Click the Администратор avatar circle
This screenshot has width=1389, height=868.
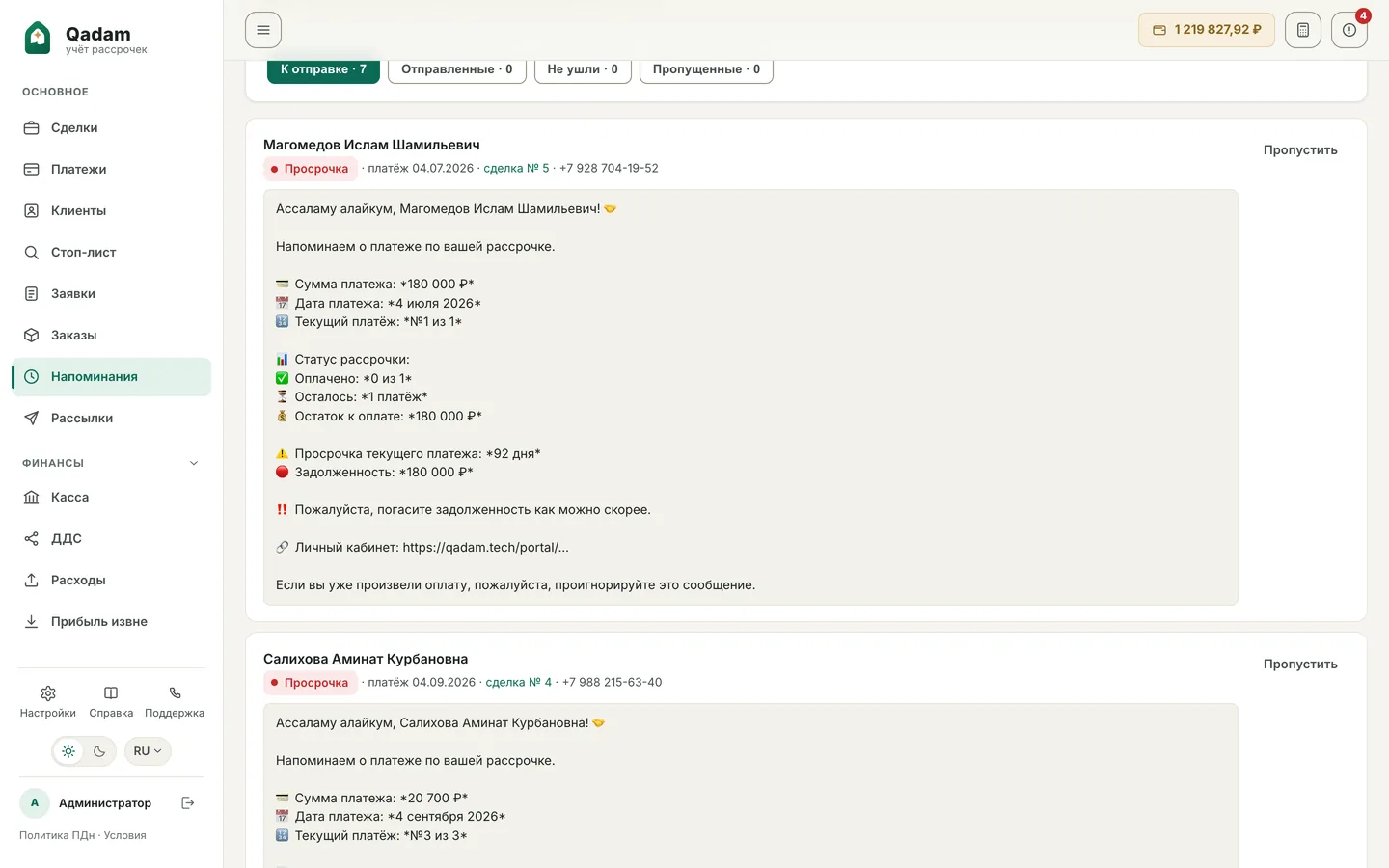click(x=35, y=803)
